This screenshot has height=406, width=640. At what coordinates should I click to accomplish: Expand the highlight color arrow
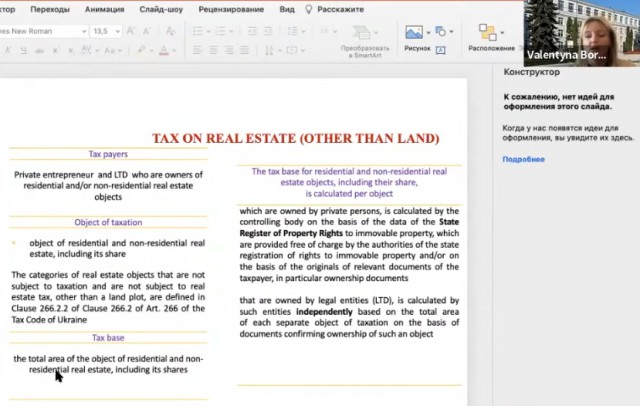coord(151,51)
